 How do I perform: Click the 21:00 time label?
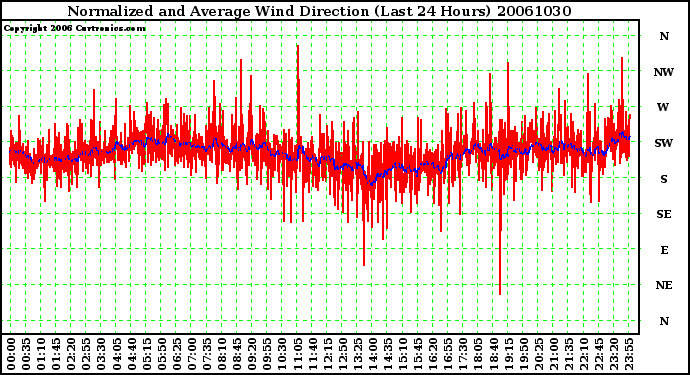554,354
